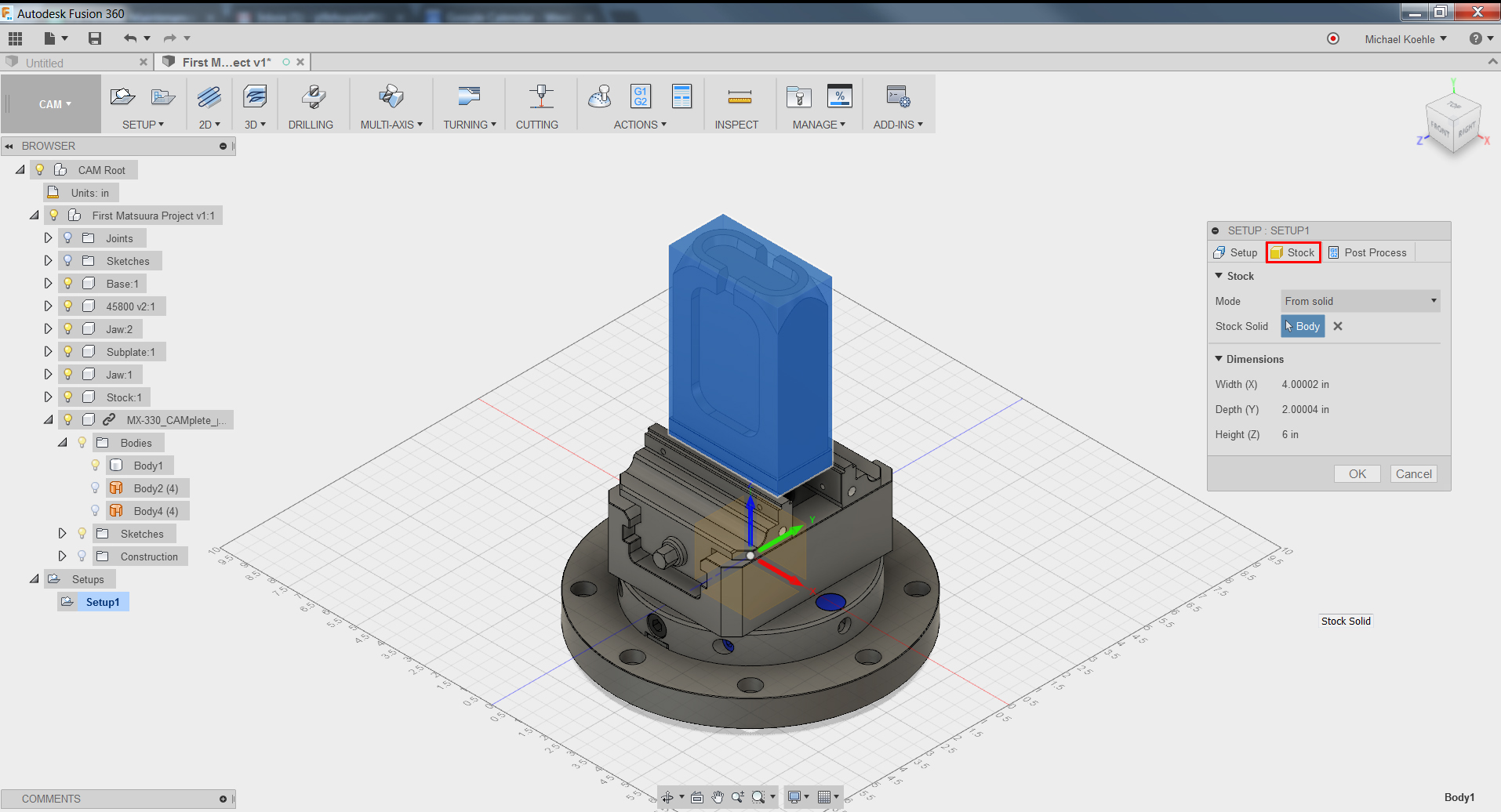Redo the last action
The width and height of the screenshot is (1501, 812).
coord(169,38)
